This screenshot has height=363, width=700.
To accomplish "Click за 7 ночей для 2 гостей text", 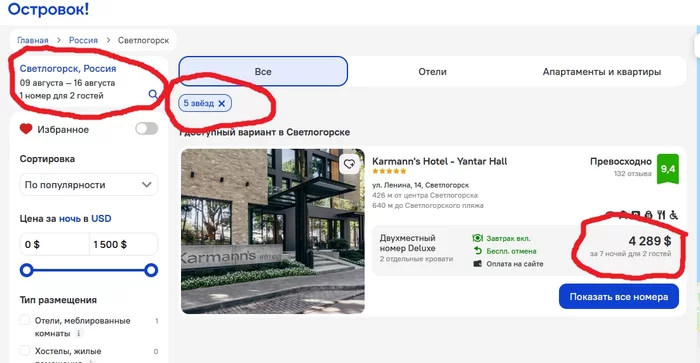I will coord(630,254).
